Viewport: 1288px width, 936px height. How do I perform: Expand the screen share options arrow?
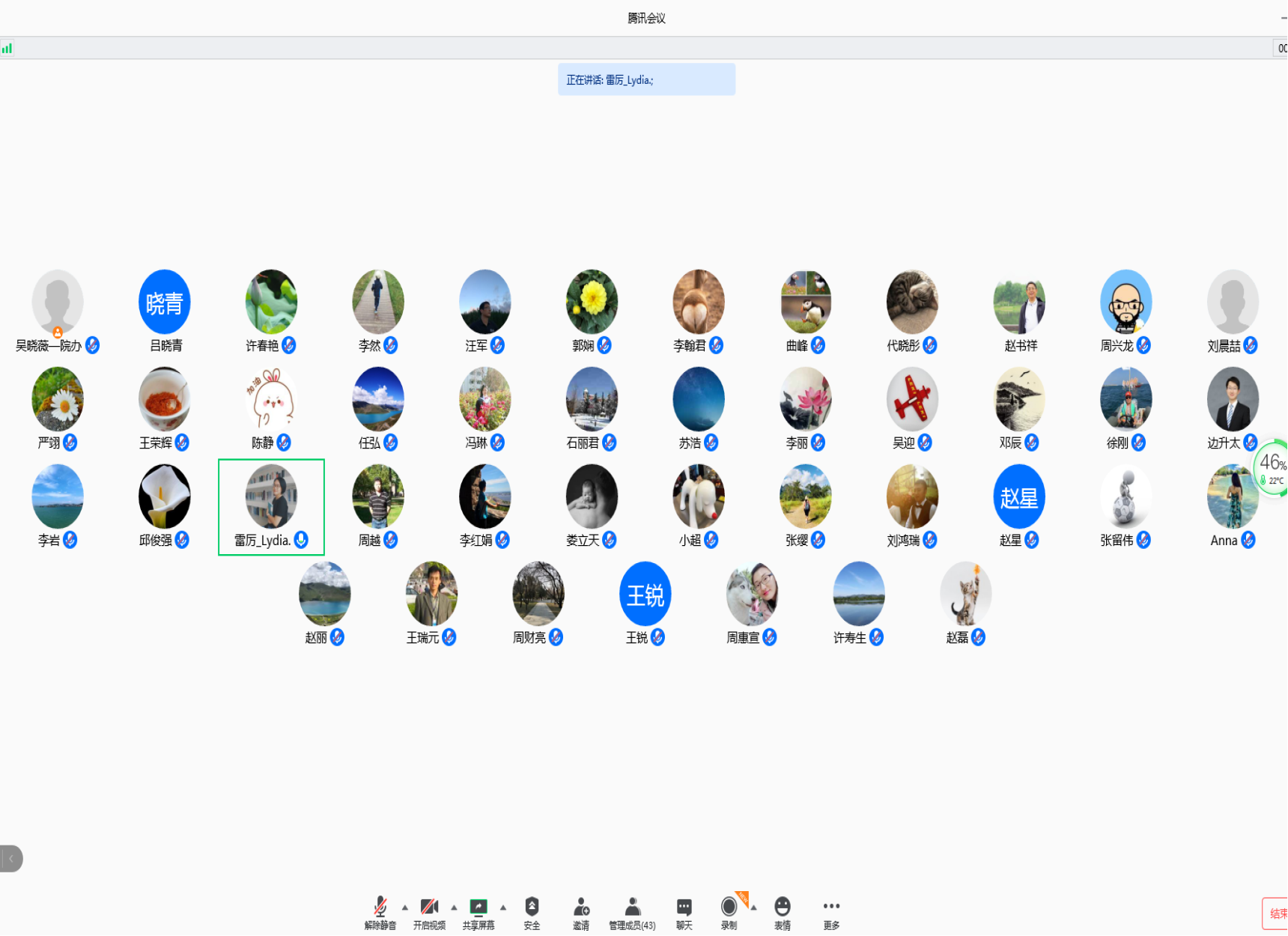[x=503, y=908]
